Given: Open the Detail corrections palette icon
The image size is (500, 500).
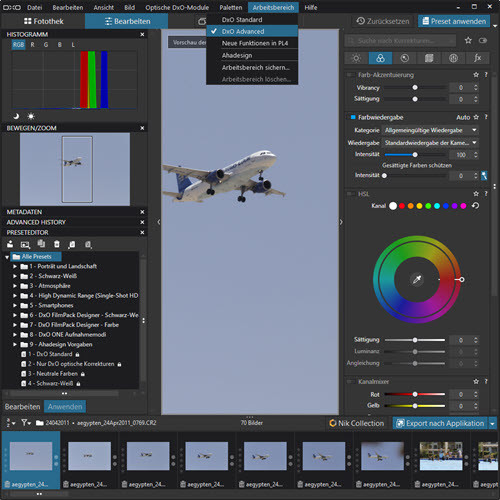Looking at the screenshot, I should (405, 58).
